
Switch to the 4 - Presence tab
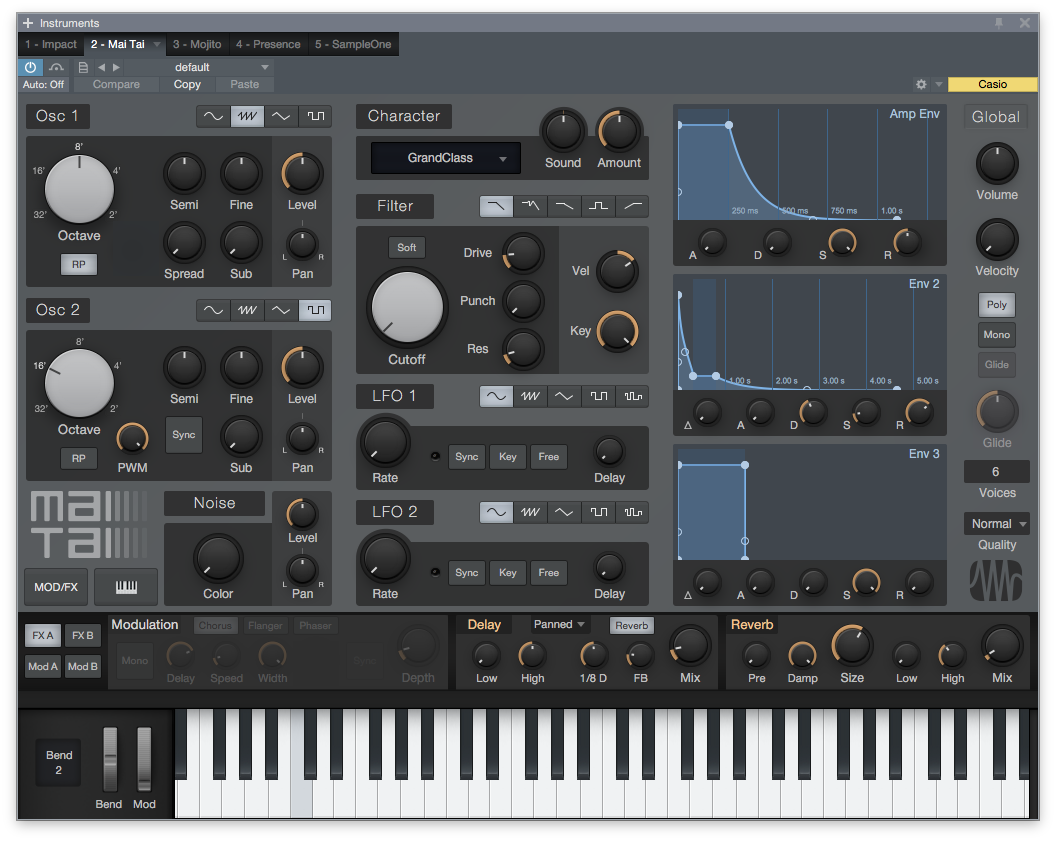pos(268,44)
